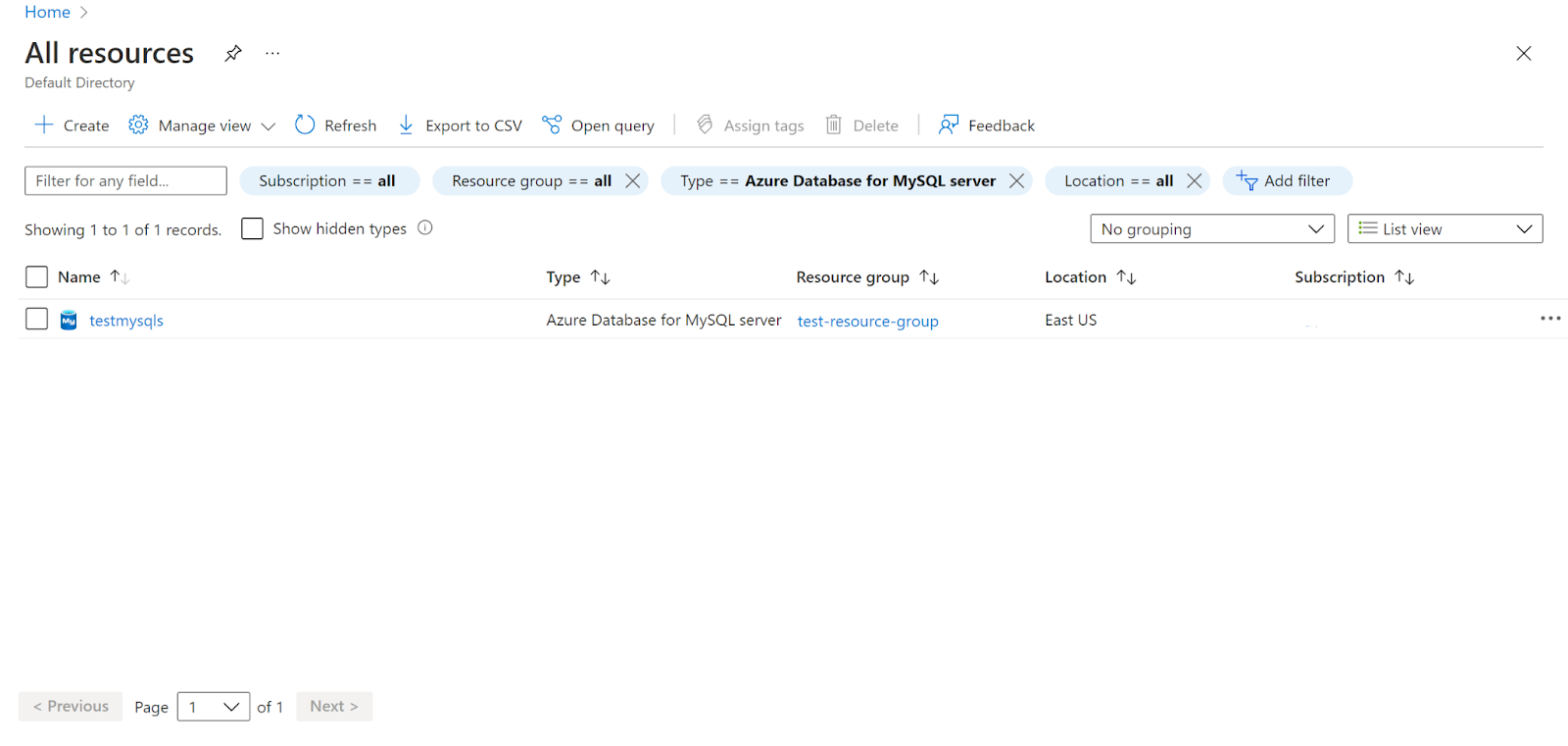Pin the All resources page

(233, 53)
